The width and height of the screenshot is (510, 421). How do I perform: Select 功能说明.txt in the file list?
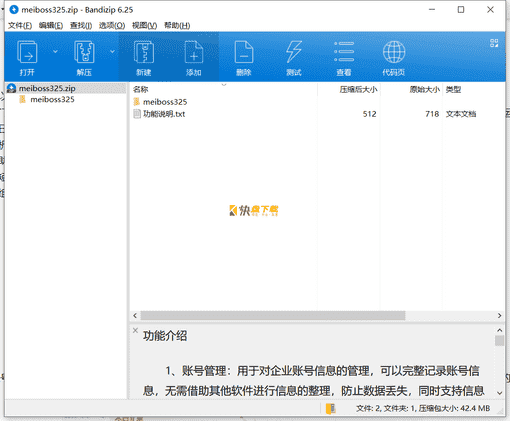164,114
